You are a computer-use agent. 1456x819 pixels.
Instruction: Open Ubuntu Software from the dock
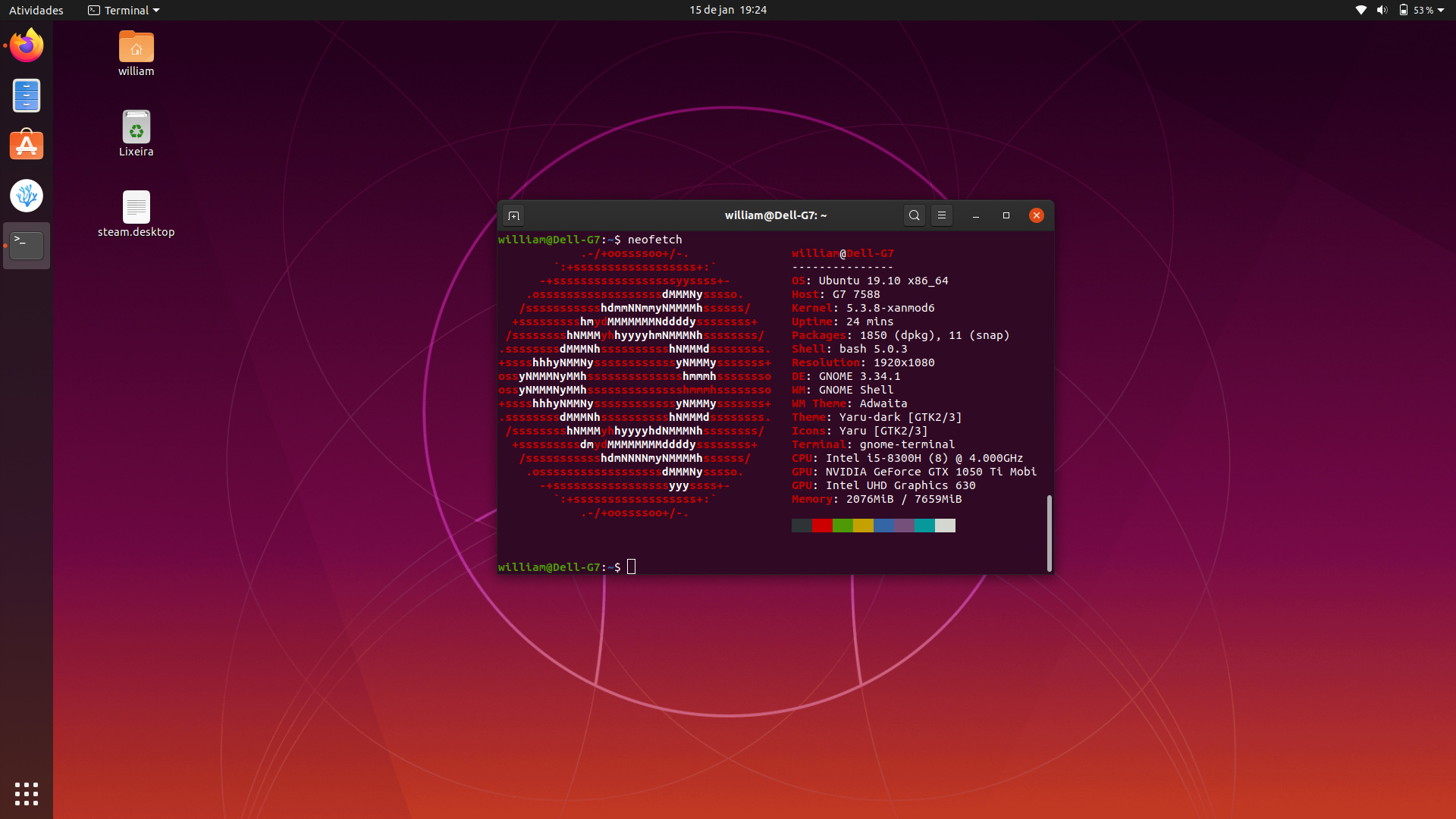[27, 146]
